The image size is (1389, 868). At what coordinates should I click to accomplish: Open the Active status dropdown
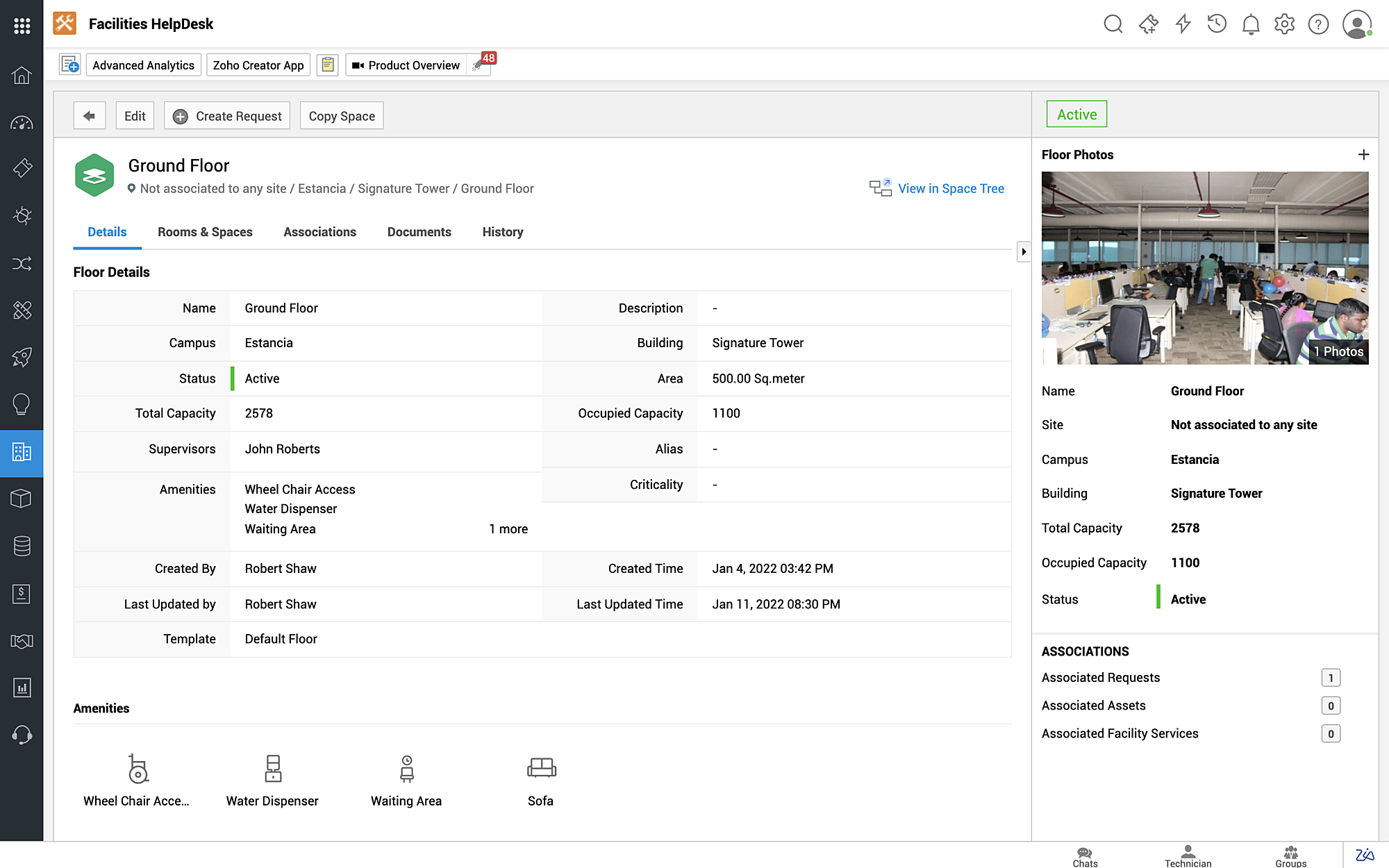click(1076, 115)
